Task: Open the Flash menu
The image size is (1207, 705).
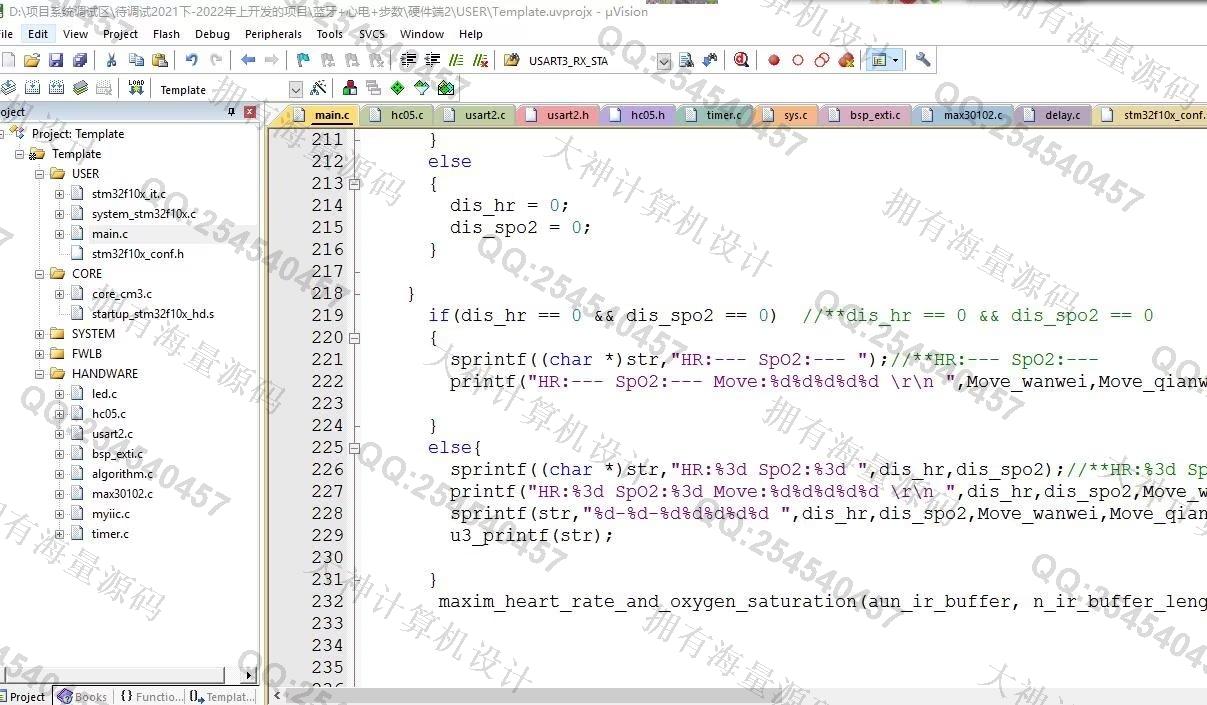Action: tap(166, 33)
